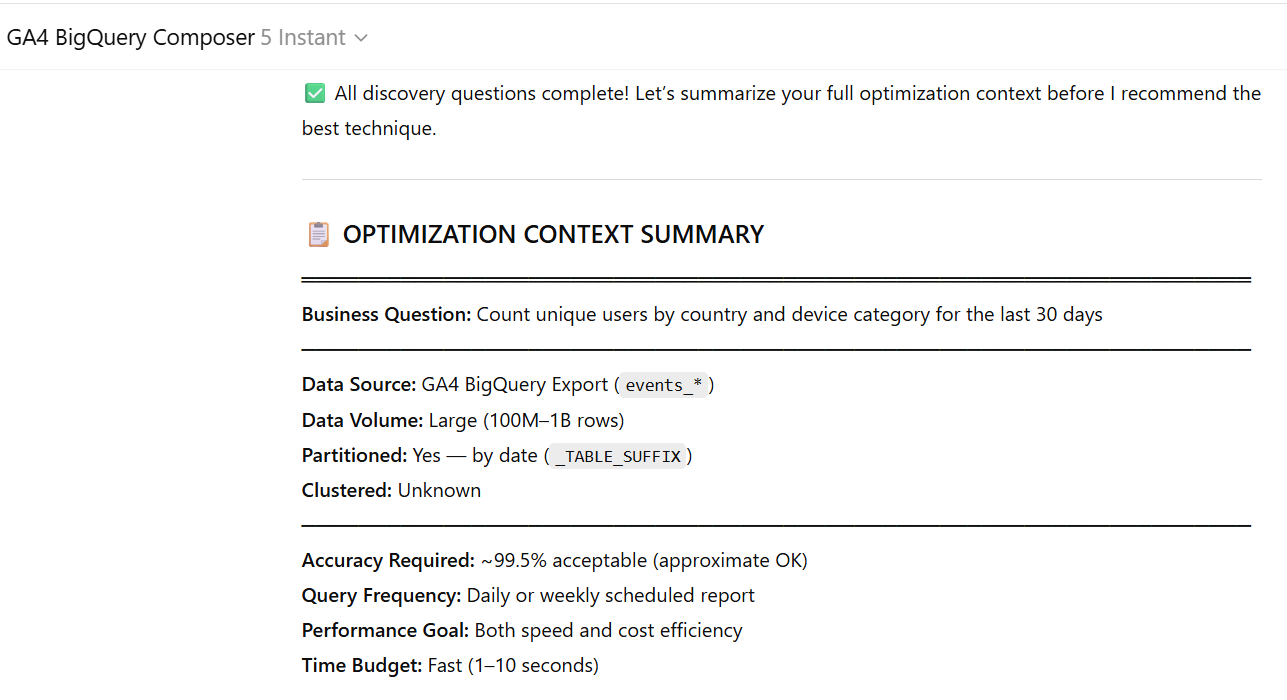Click the _TABLE_SUFFIX inline code snippet

pyautogui.click(x=618, y=456)
